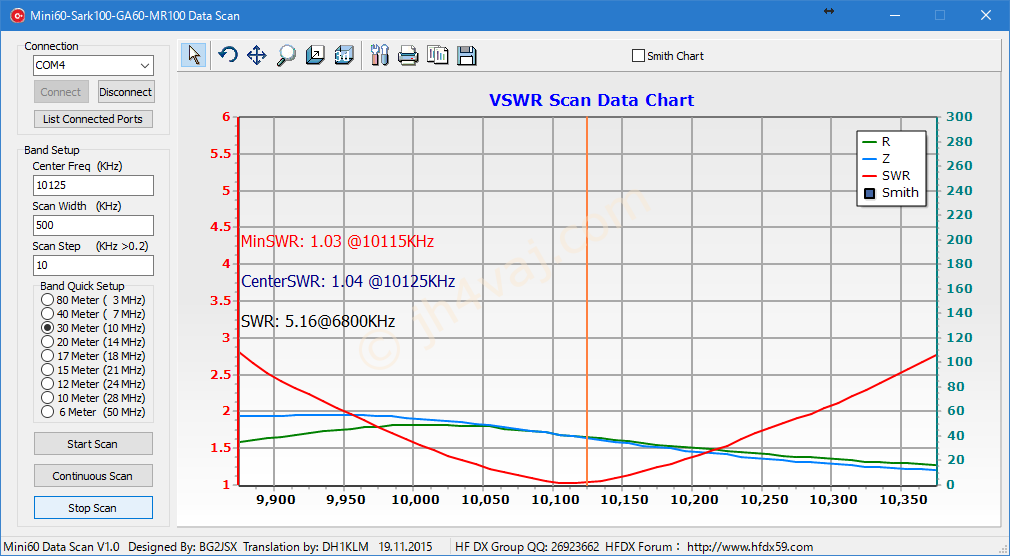This screenshot has height=556, width=1010.
Task: Click the Stop Scan button
Action: click(x=93, y=508)
